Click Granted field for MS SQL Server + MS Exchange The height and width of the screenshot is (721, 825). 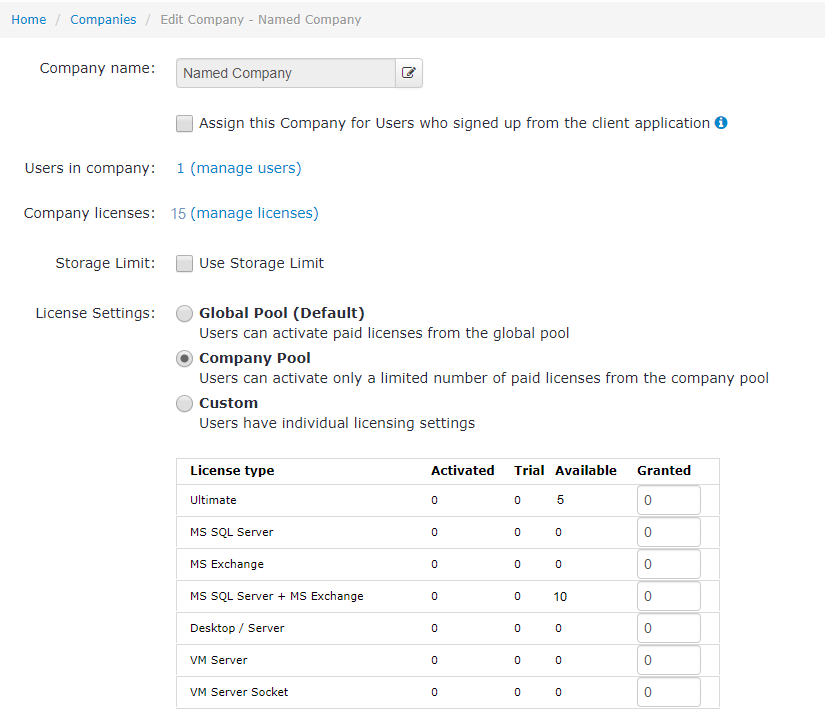(669, 596)
